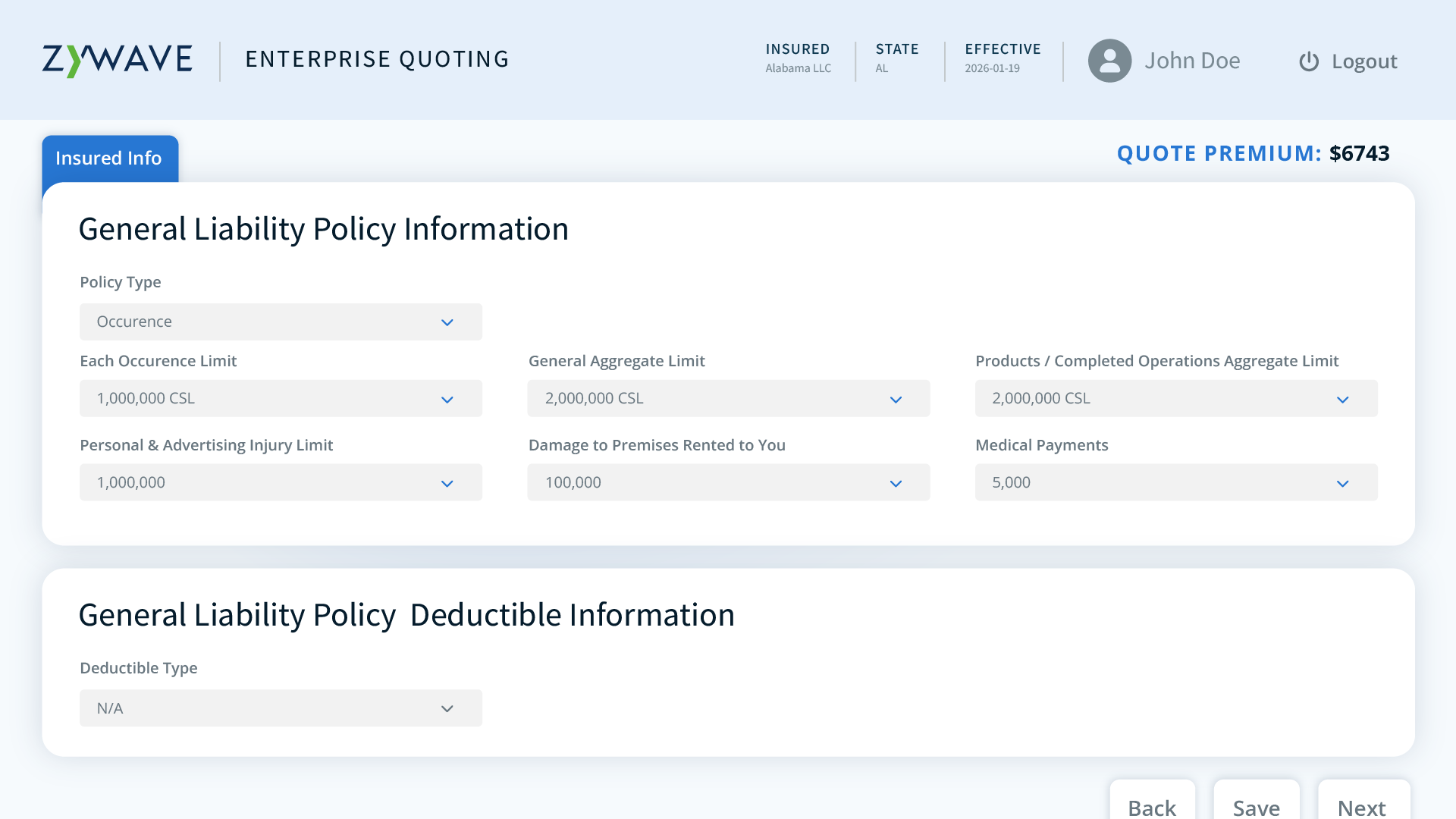Open the Policy Type dropdown

click(281, 322)
